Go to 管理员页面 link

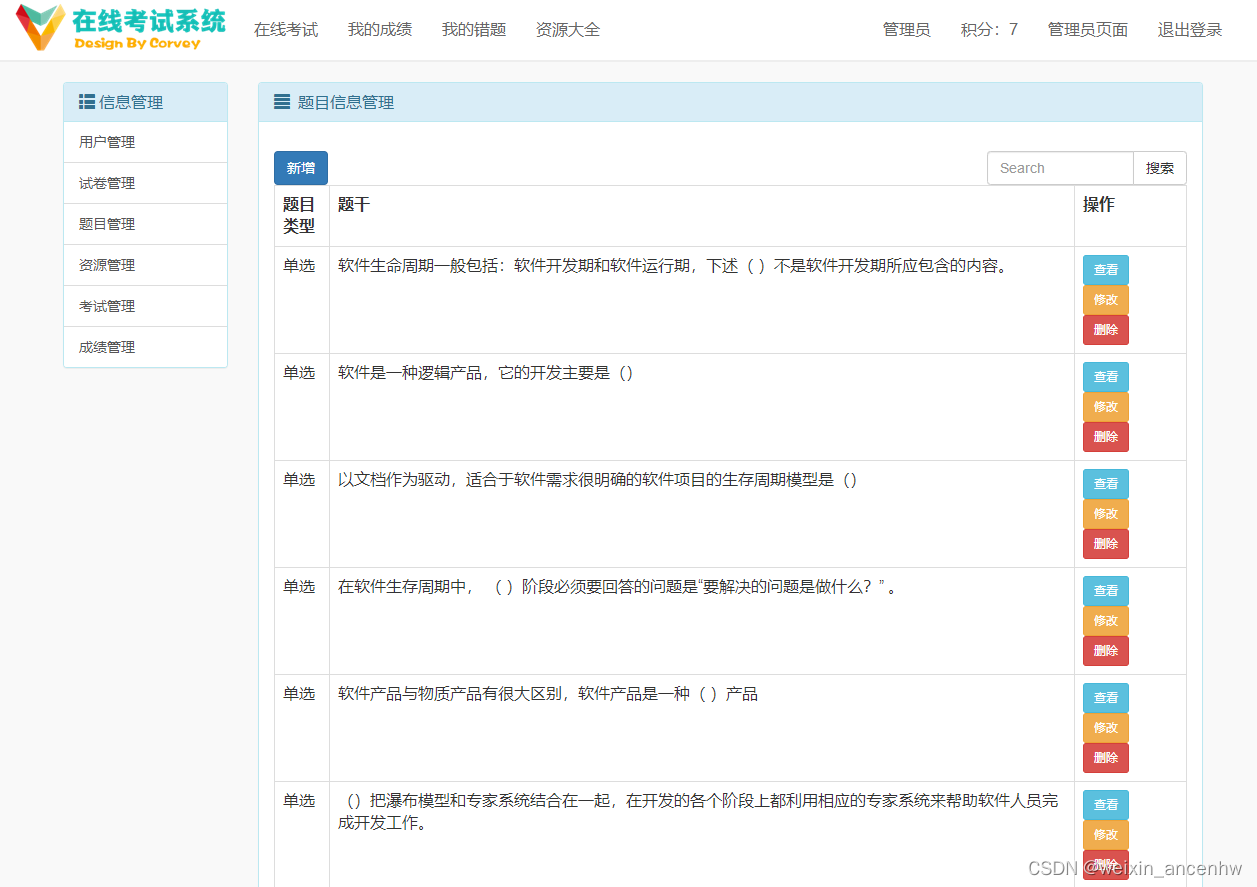[1087, 29]
